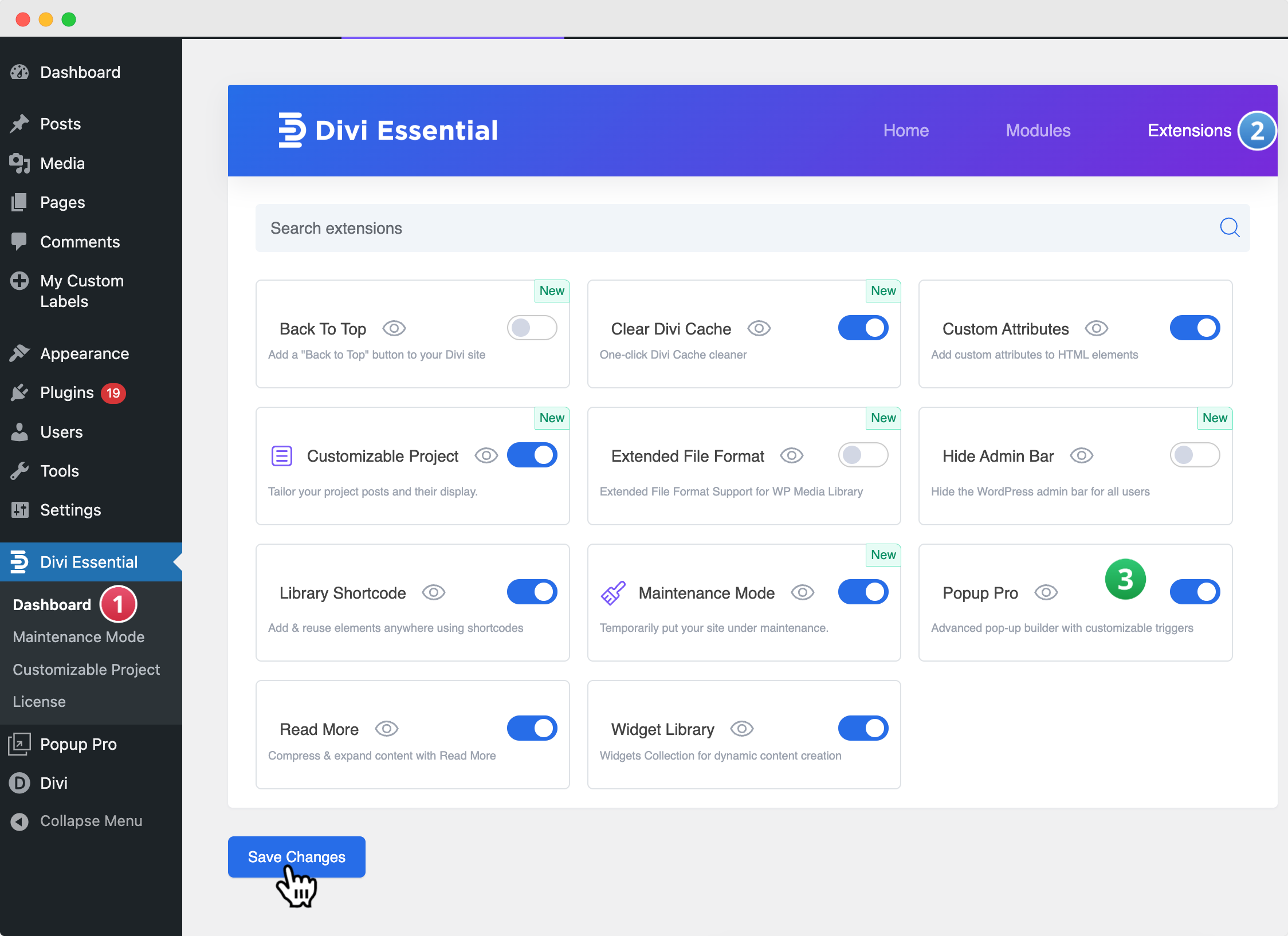This screenshot has width=1288, height=936.
Task: Click the Tools wrench icon
Action: coord(19,471)
